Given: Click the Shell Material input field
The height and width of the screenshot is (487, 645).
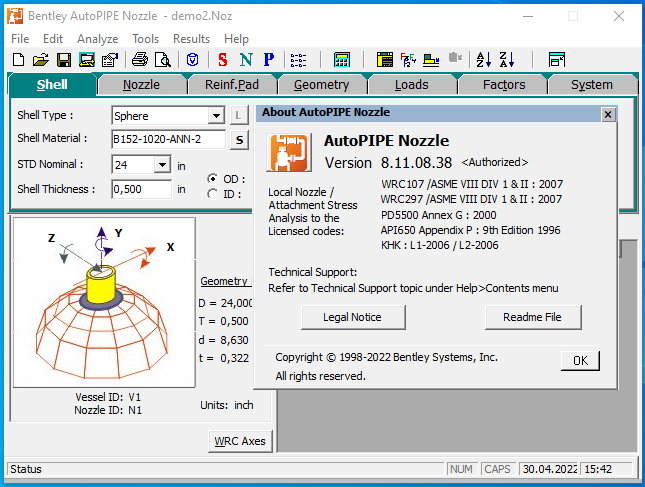Looking at the screenshot, I should (x=168, y=139).
